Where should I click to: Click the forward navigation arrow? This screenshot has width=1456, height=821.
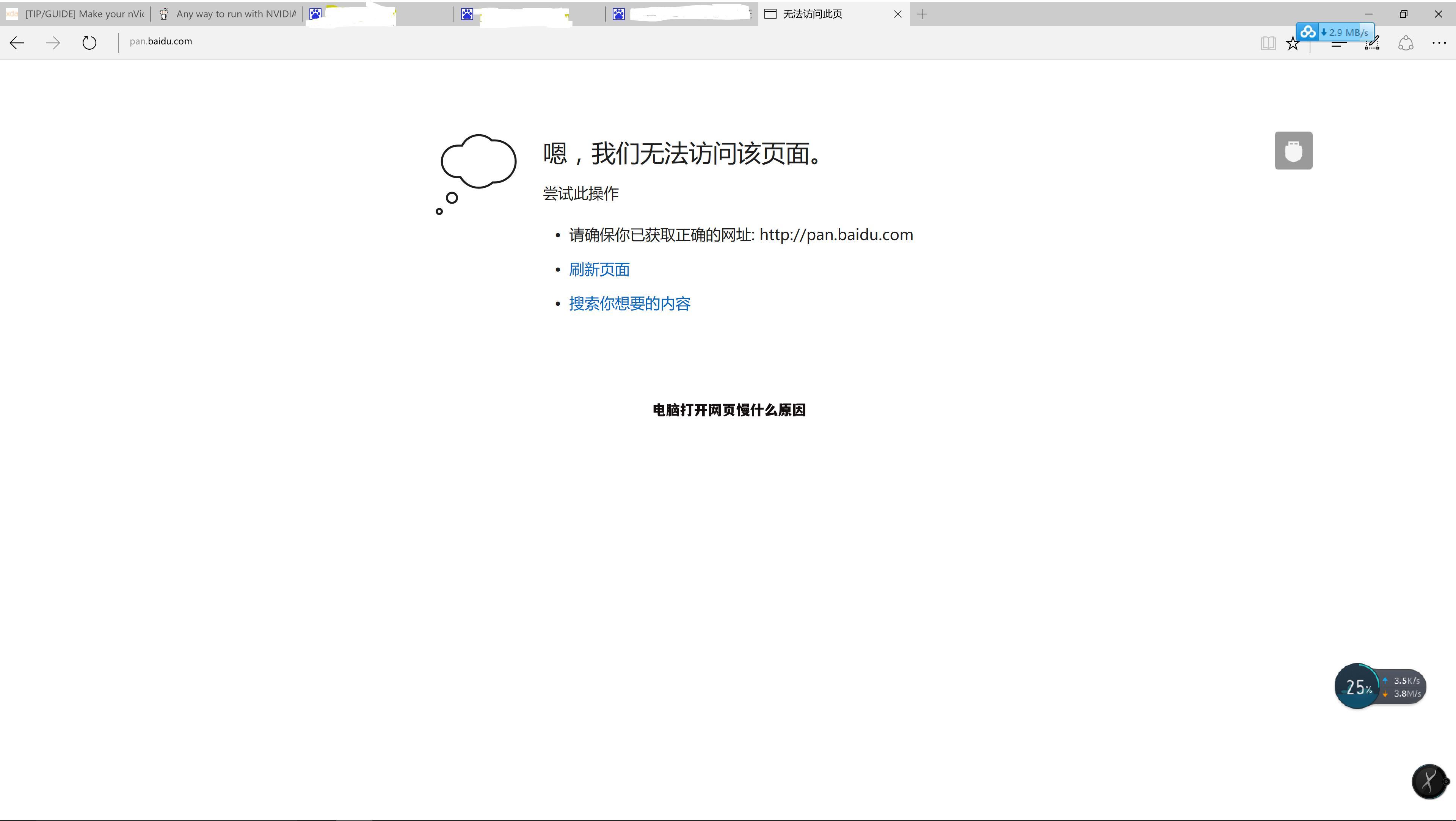[53, 43]
